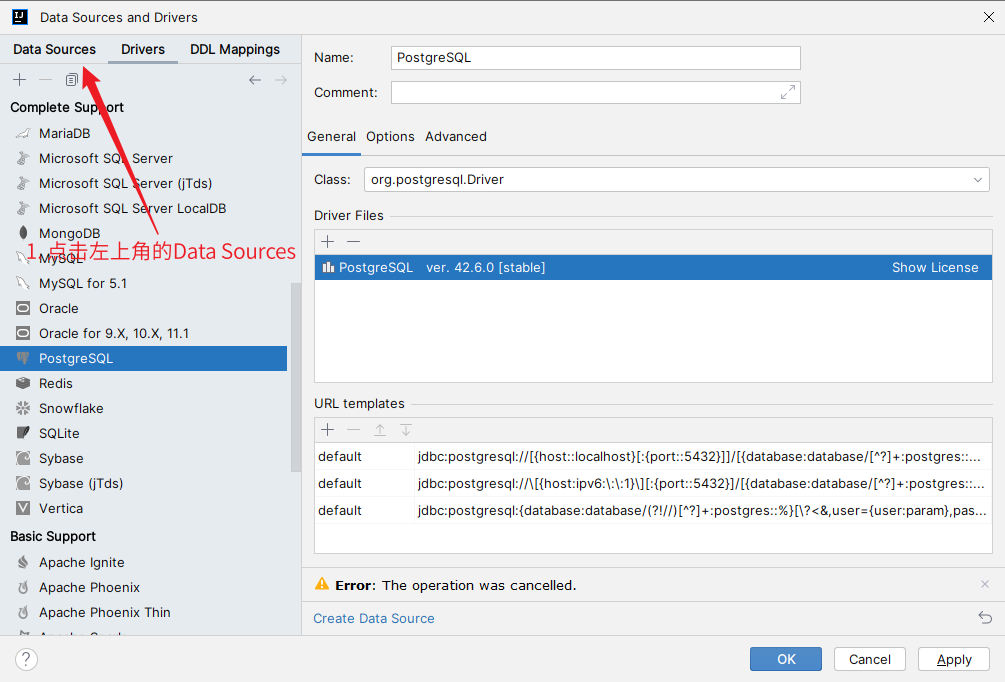Click Show License for PostgreSQL driver
Viewport: 1005px width, 682px height.
(935, 267)
